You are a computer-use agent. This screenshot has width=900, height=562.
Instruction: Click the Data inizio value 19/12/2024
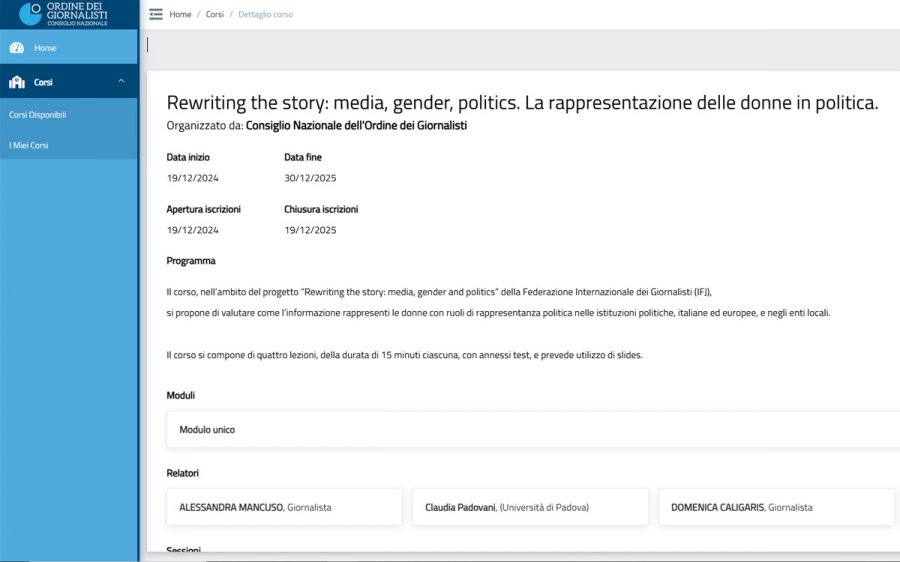193,178
